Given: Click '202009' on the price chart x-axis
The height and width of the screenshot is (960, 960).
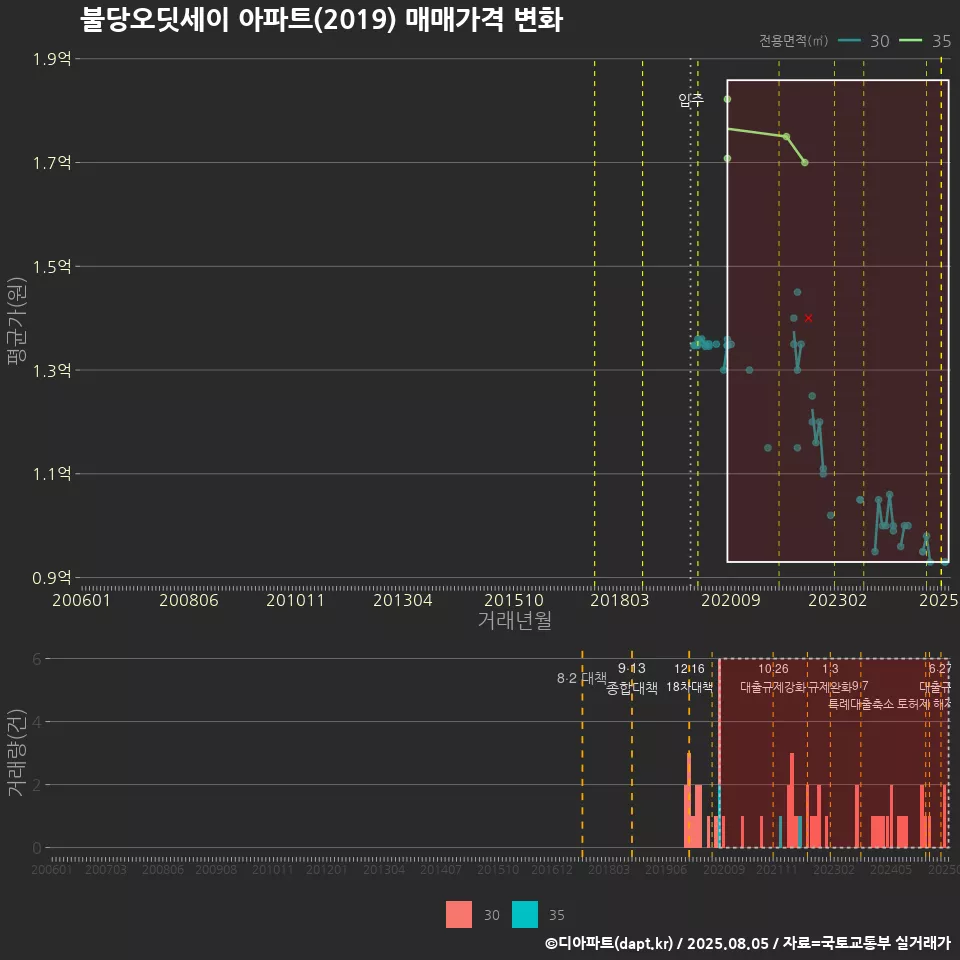Looking at the screenshot, I should [x=730, y=600].
